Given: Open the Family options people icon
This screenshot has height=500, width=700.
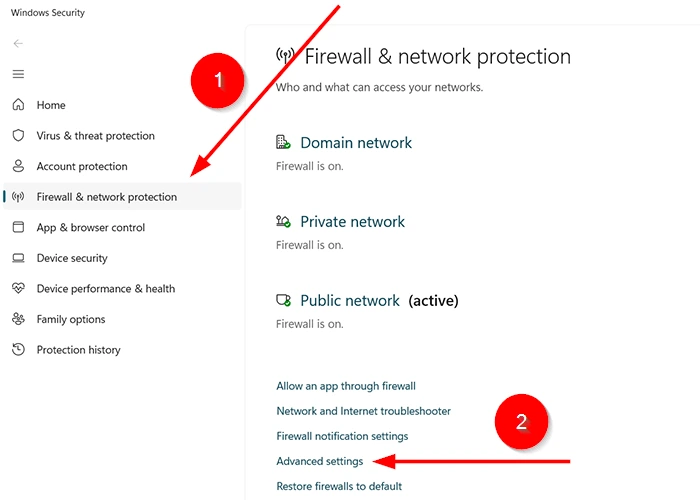Looking at the screenshot, I should [18, 319].
